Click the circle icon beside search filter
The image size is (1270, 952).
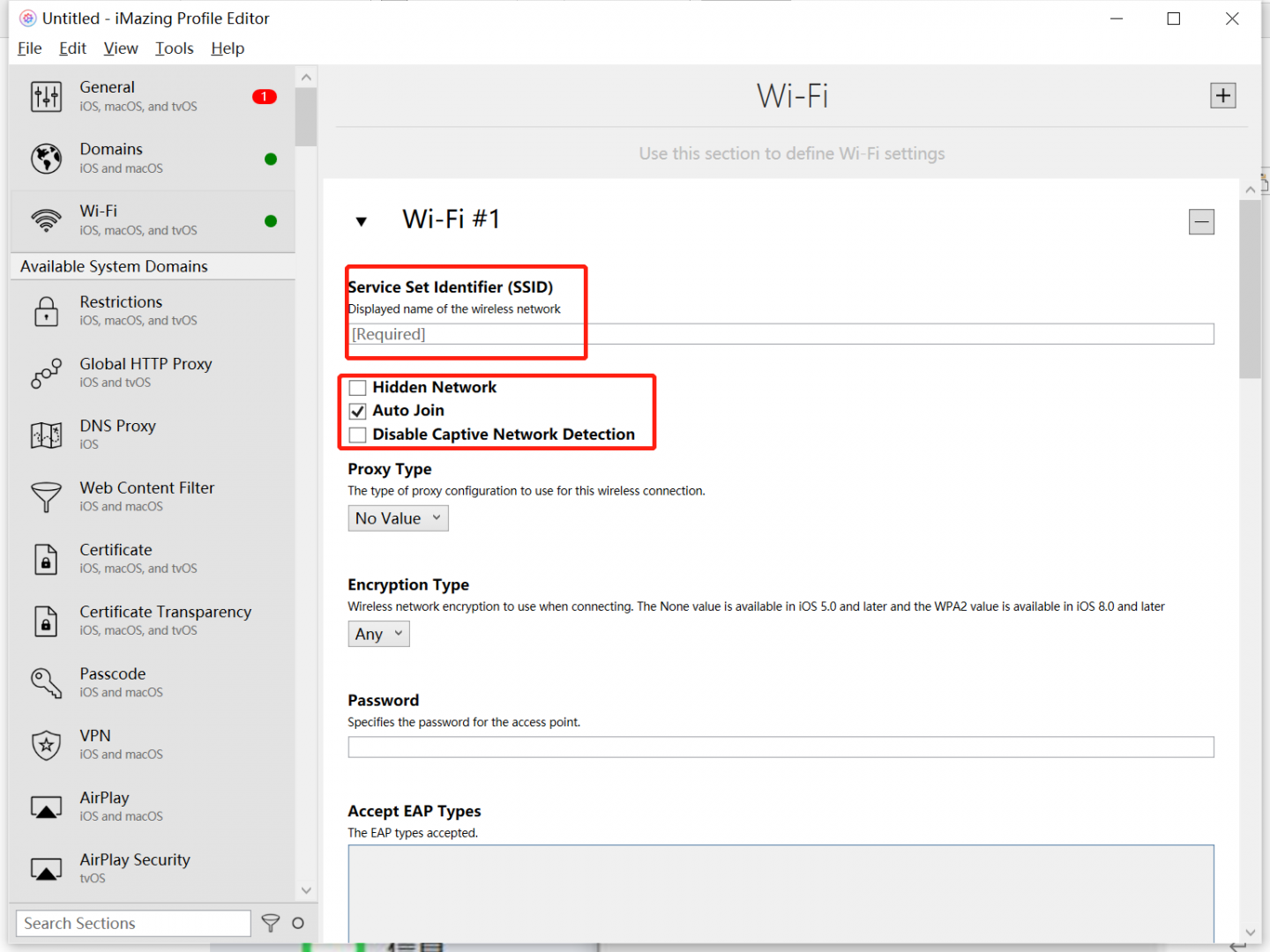click(298, 923)
